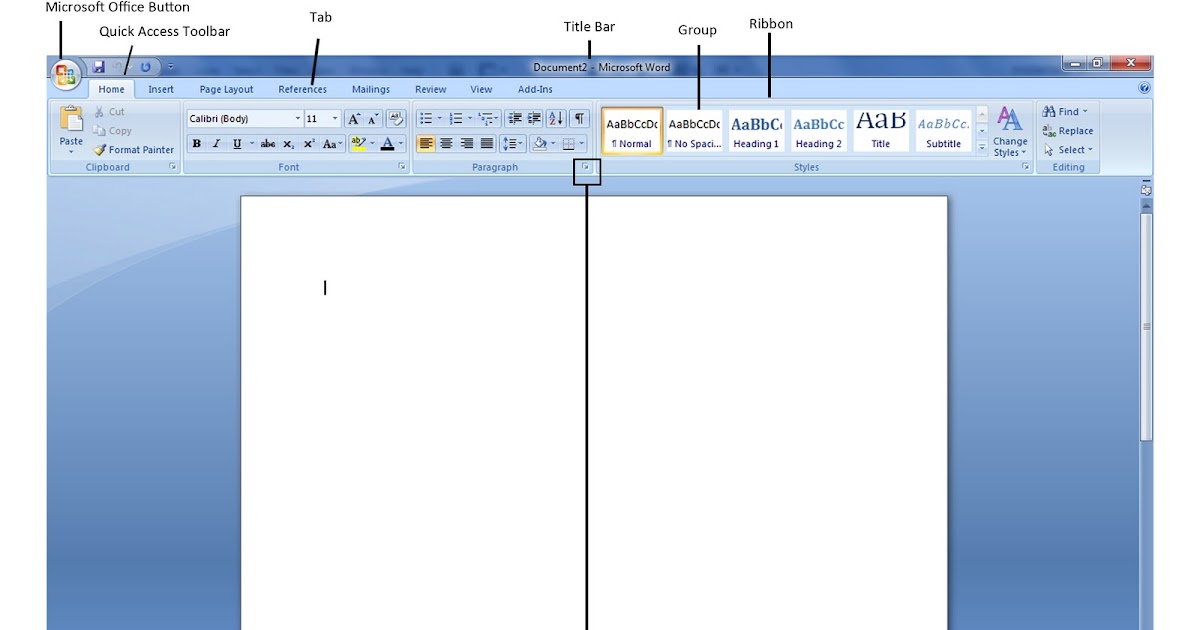
Task: Apply the yellow Text Highlight Color
Action: 359,144
